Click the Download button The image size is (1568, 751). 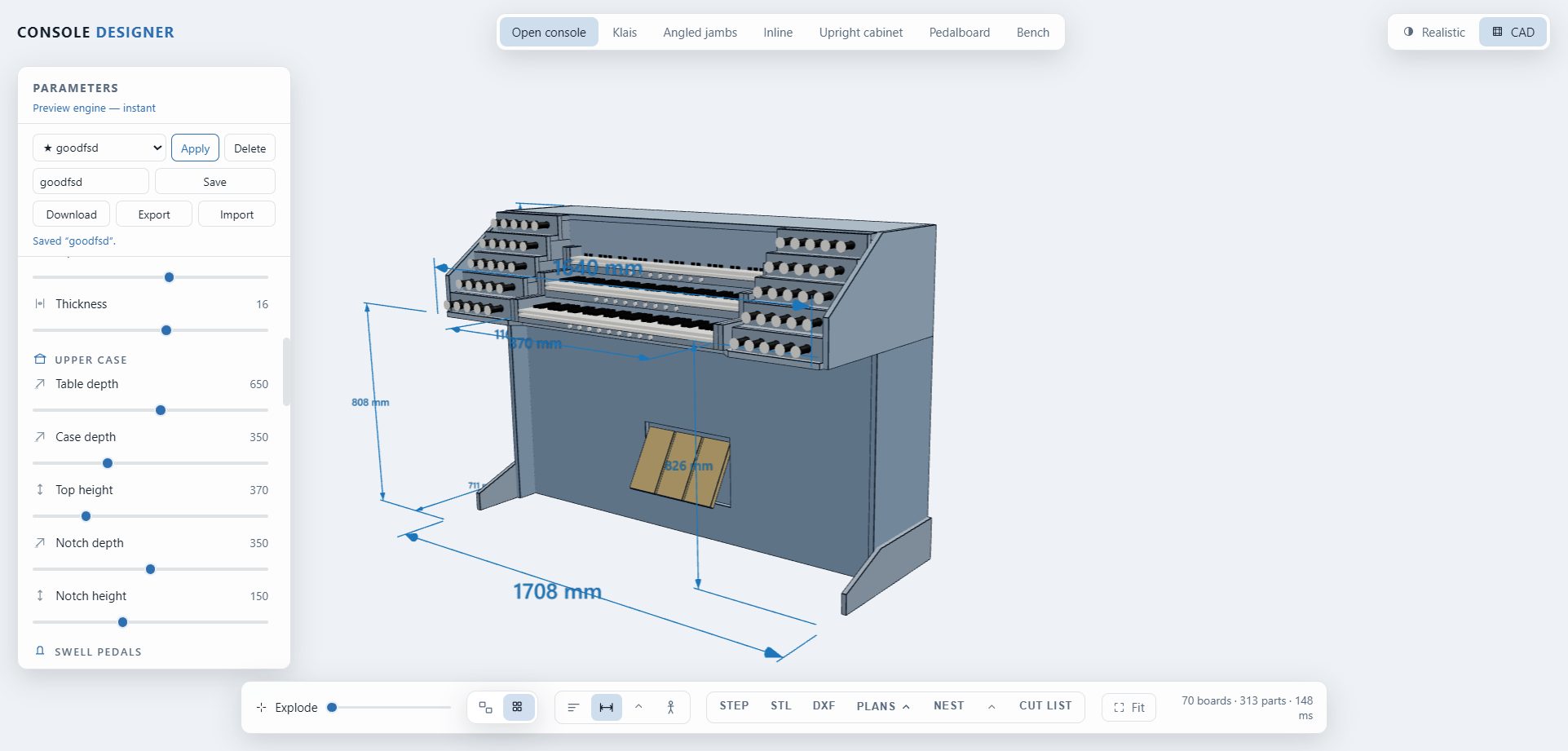pyautogui.click(x=71, y=214)
